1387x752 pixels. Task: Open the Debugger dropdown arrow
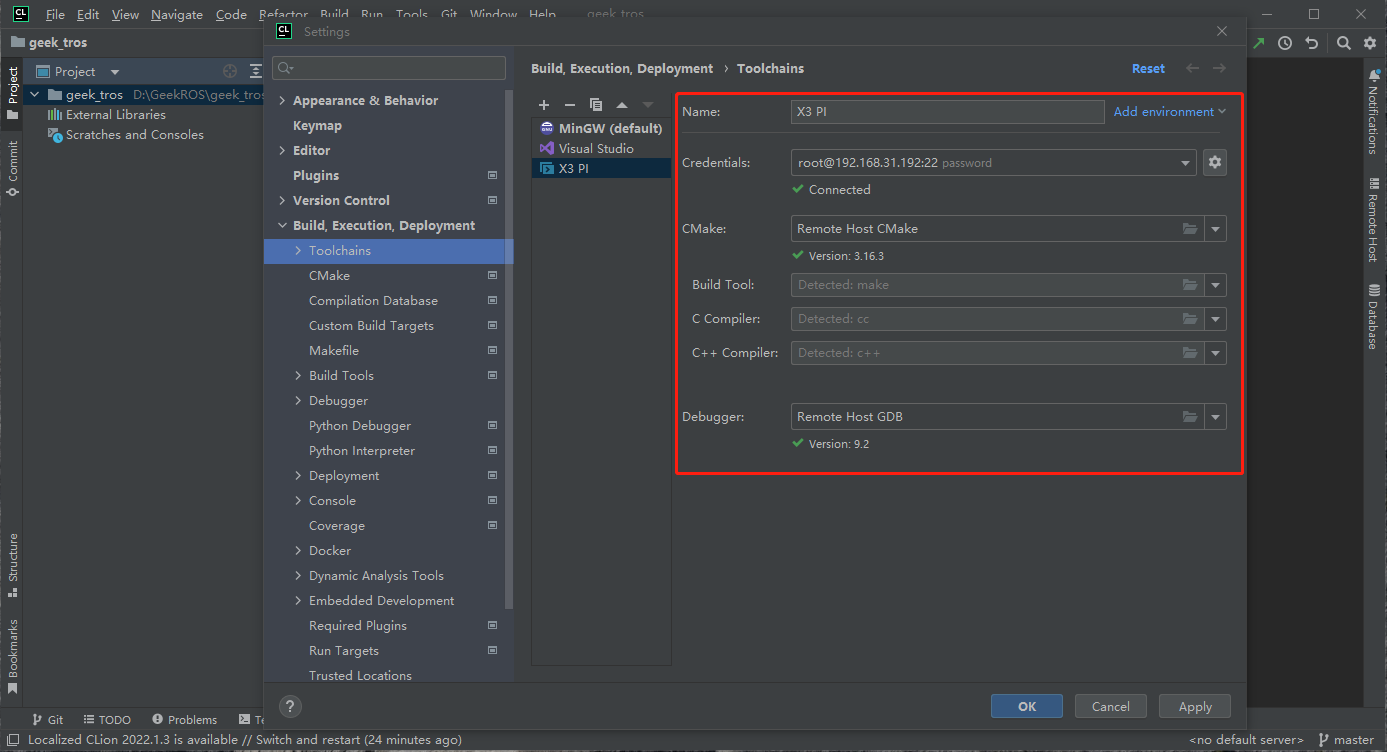click(1215, 417)
